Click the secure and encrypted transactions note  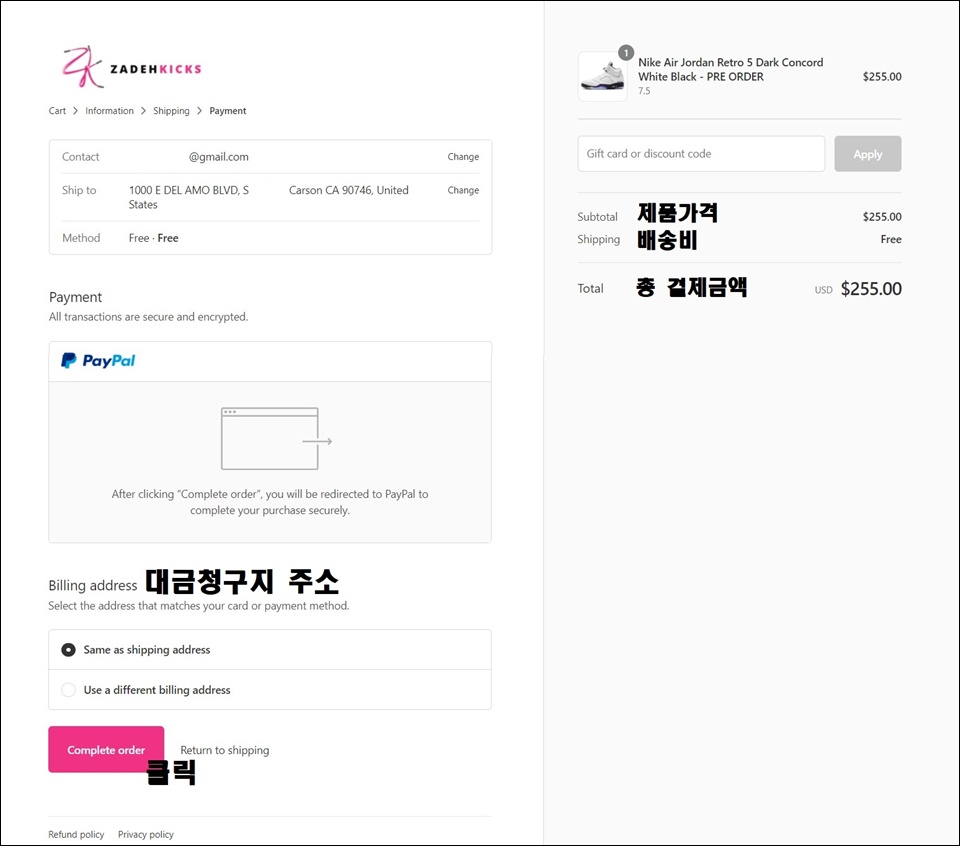tap(148, 317)
